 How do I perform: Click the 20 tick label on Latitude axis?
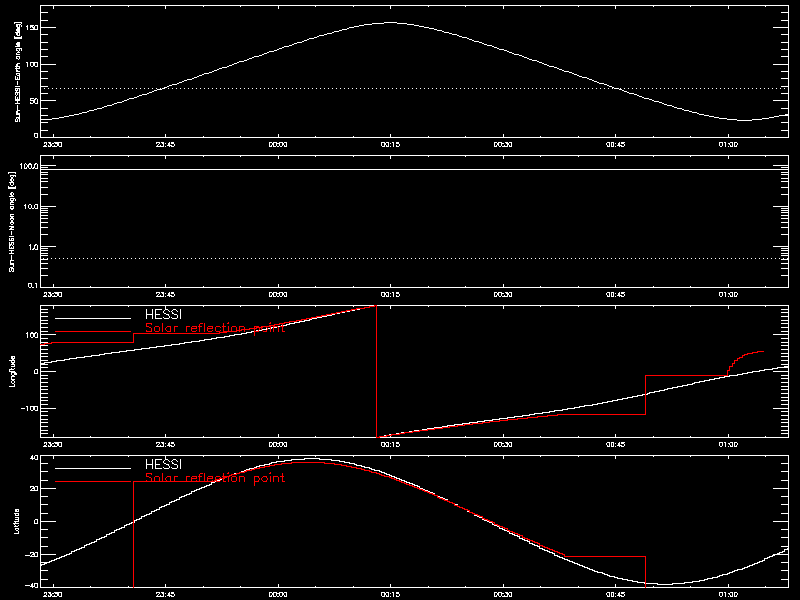point(34,488)
